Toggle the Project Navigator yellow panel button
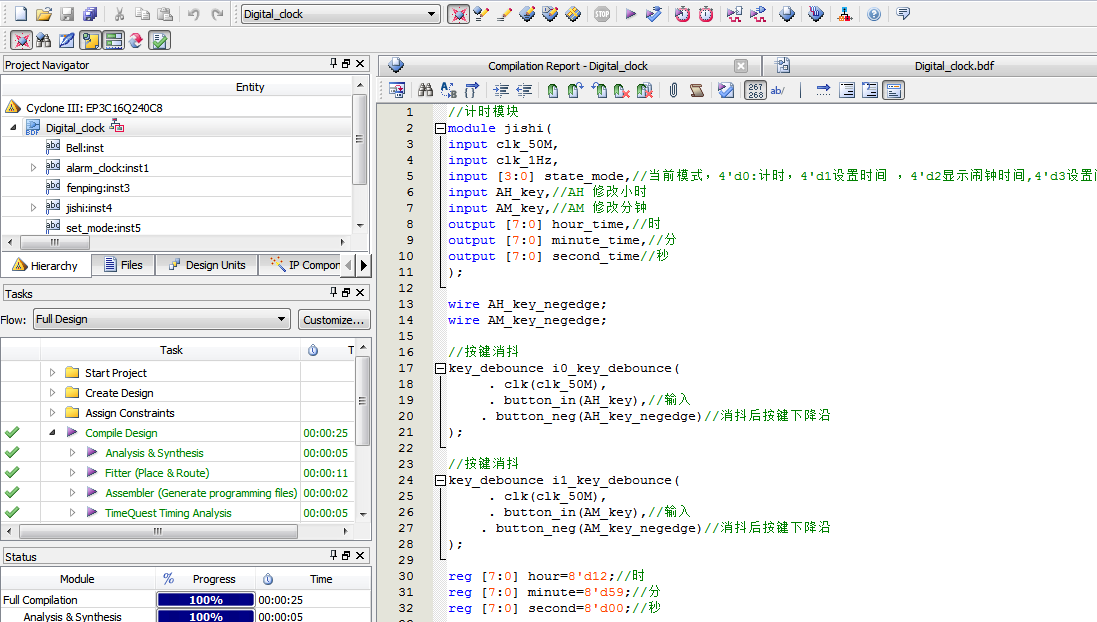The image size is (1097, 622). coord(90,41)
